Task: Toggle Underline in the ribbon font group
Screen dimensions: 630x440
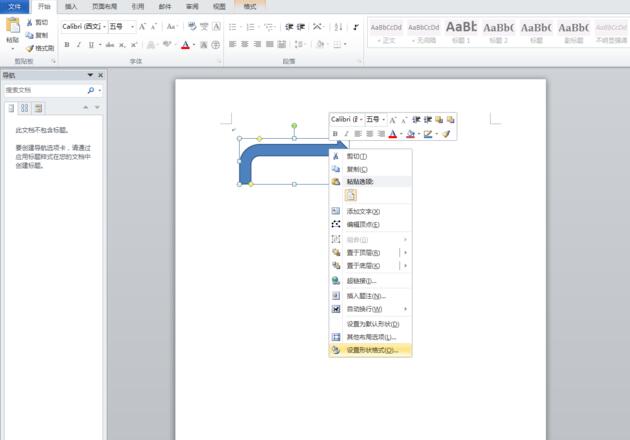Action: point(91,45)
